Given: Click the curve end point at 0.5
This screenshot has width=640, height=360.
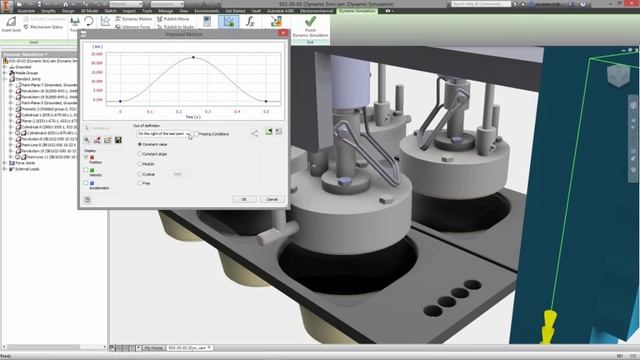Looking at the screenshot, I should click(266, 101).
